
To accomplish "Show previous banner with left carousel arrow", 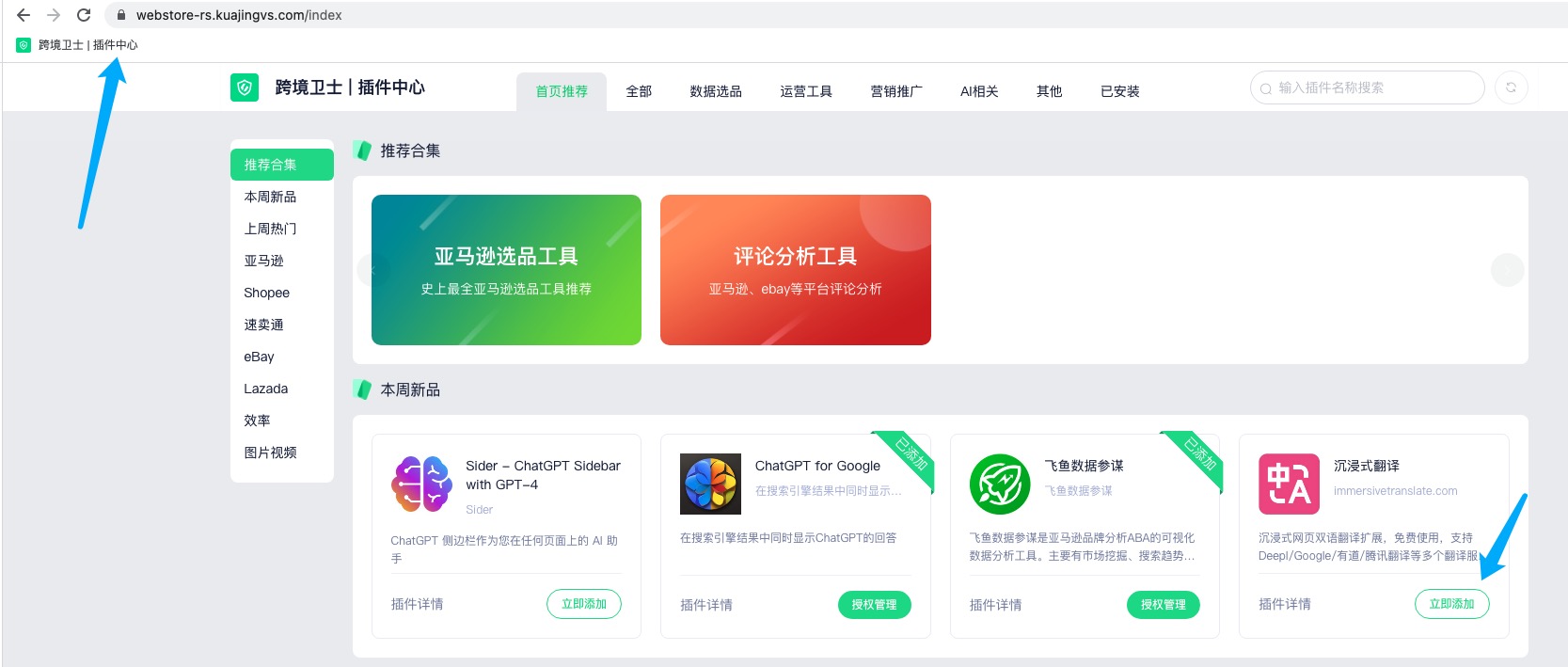I will (373, 270).
